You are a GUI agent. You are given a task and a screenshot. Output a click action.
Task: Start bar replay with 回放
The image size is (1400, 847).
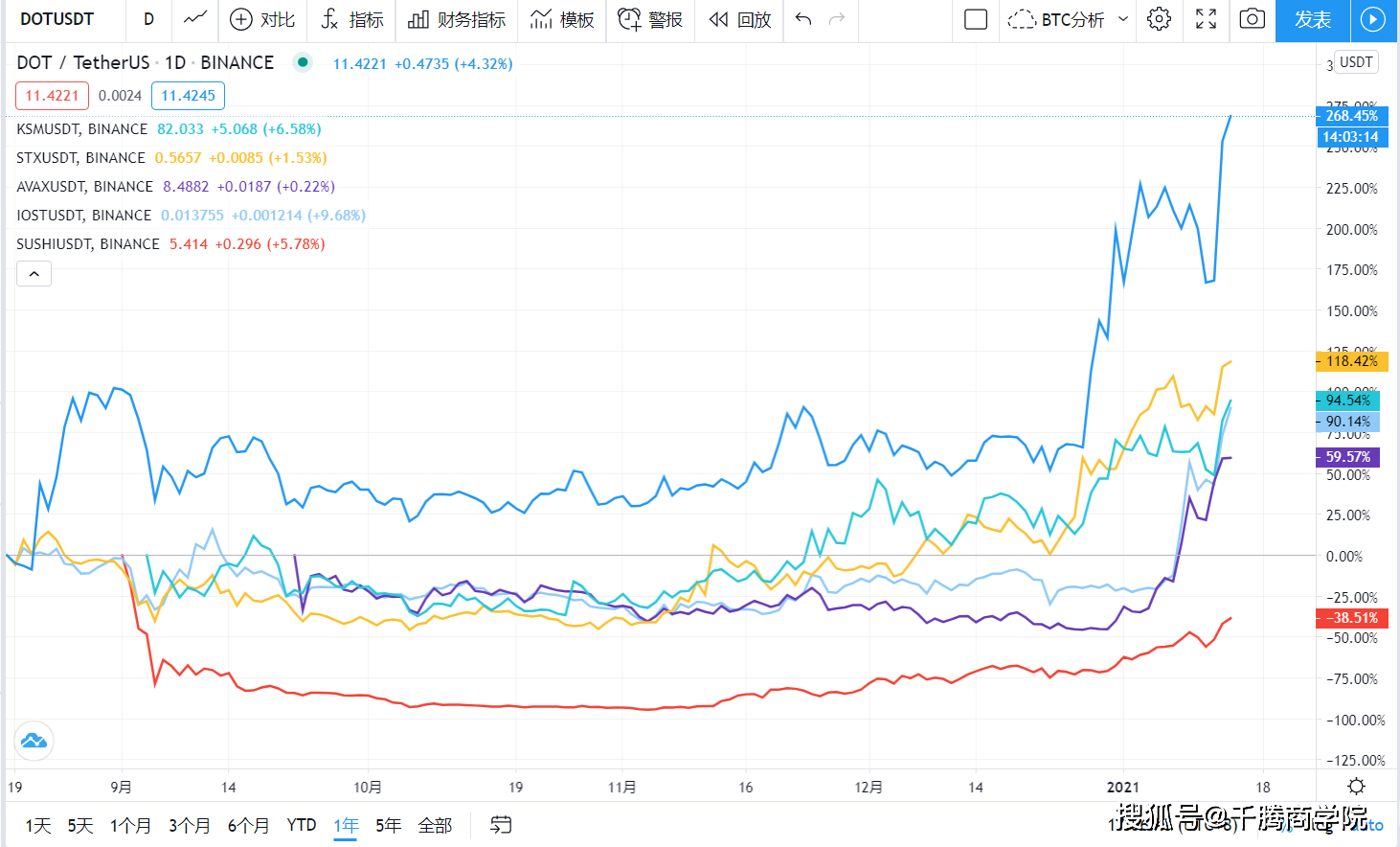pos(739,19)
